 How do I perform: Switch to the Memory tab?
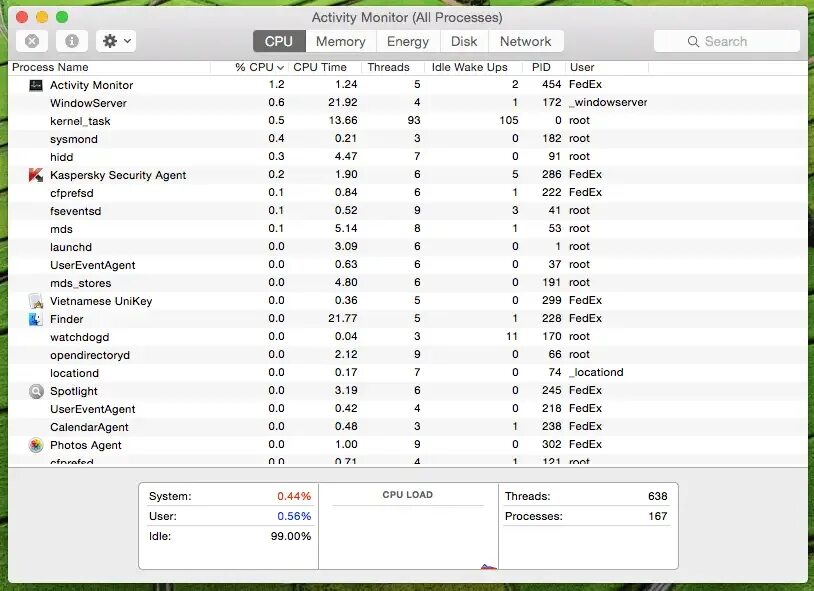click(341, 41)
